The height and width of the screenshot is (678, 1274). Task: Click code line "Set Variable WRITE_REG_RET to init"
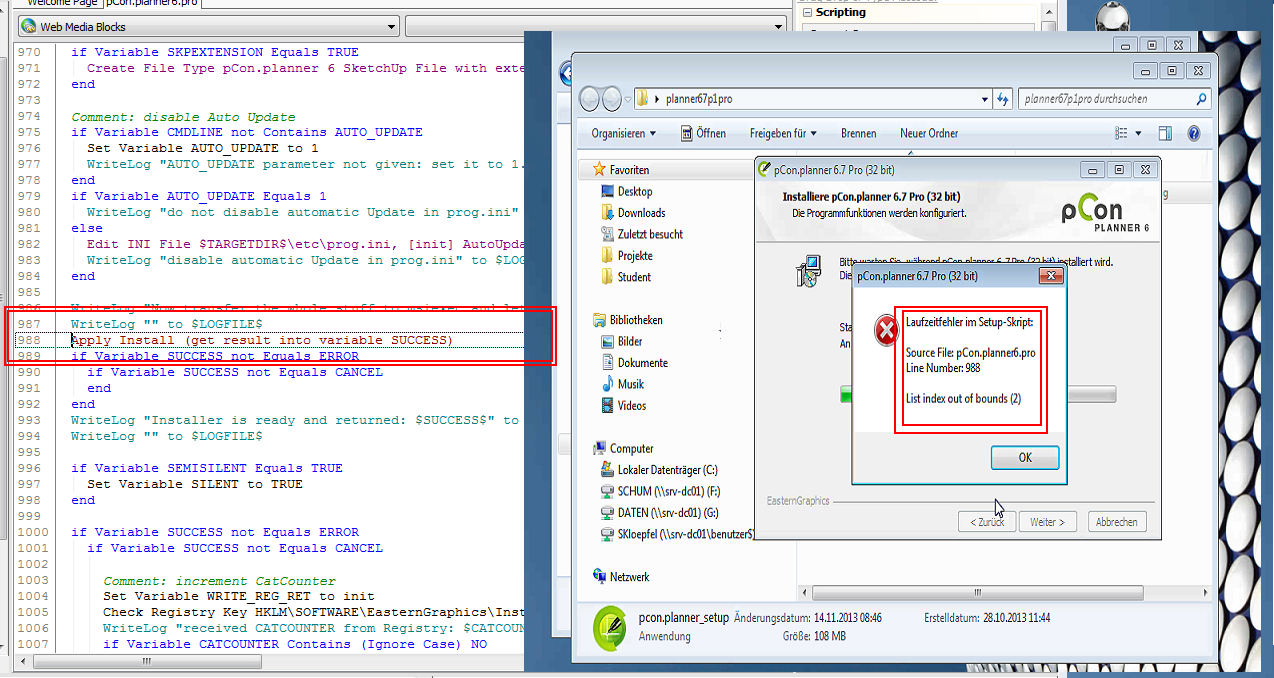pyautogui.click(x=239, y=596)
